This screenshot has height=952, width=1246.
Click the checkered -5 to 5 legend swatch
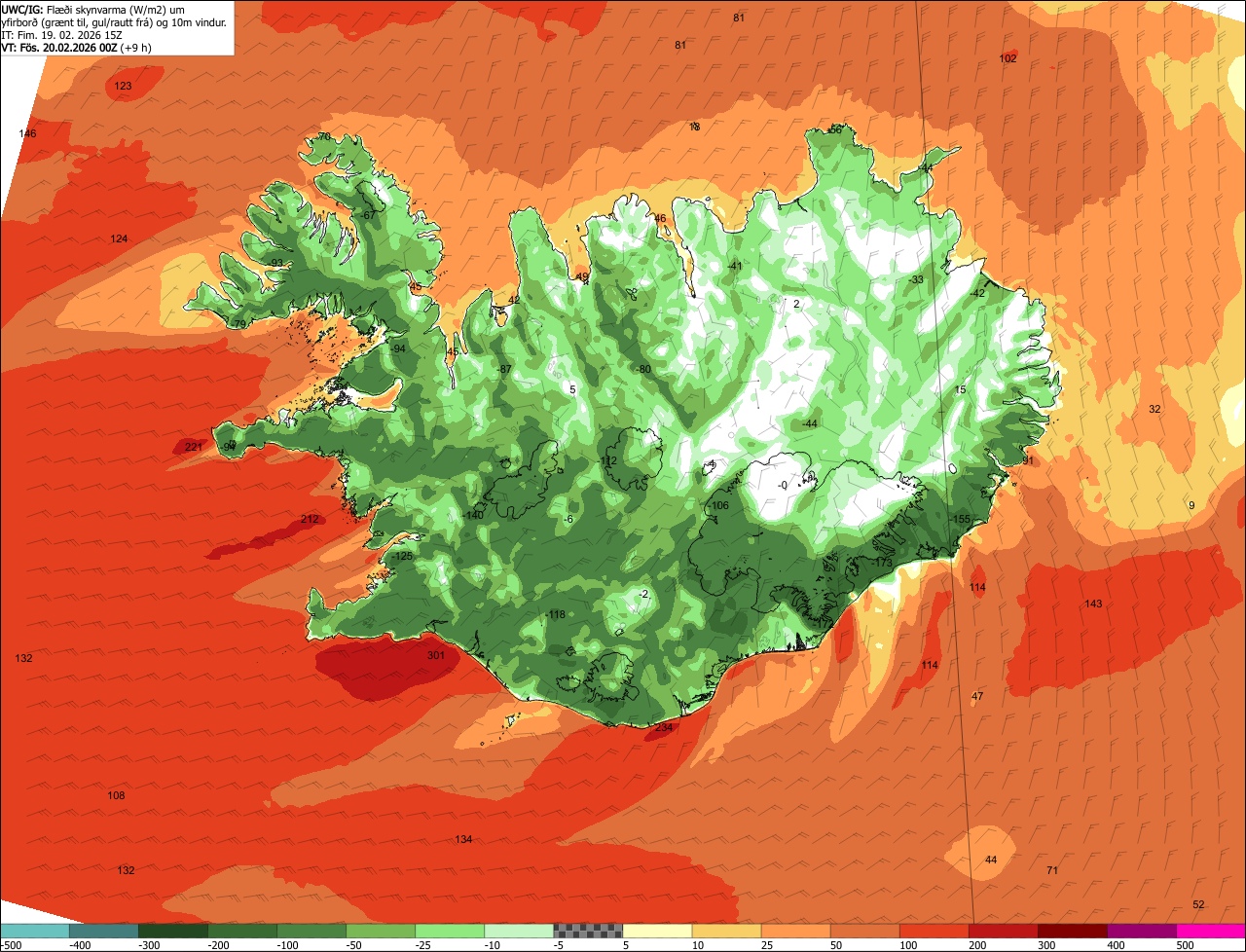pyautogui.click(x=588, y=930)
